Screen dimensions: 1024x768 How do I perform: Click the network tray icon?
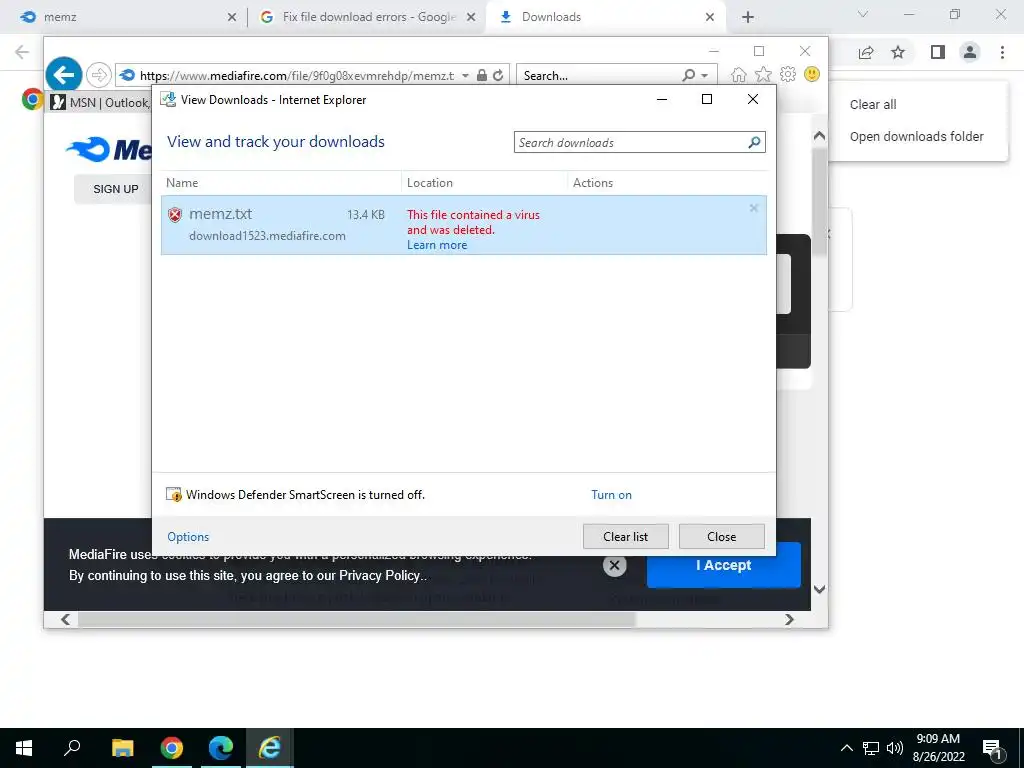coord(871,748)
